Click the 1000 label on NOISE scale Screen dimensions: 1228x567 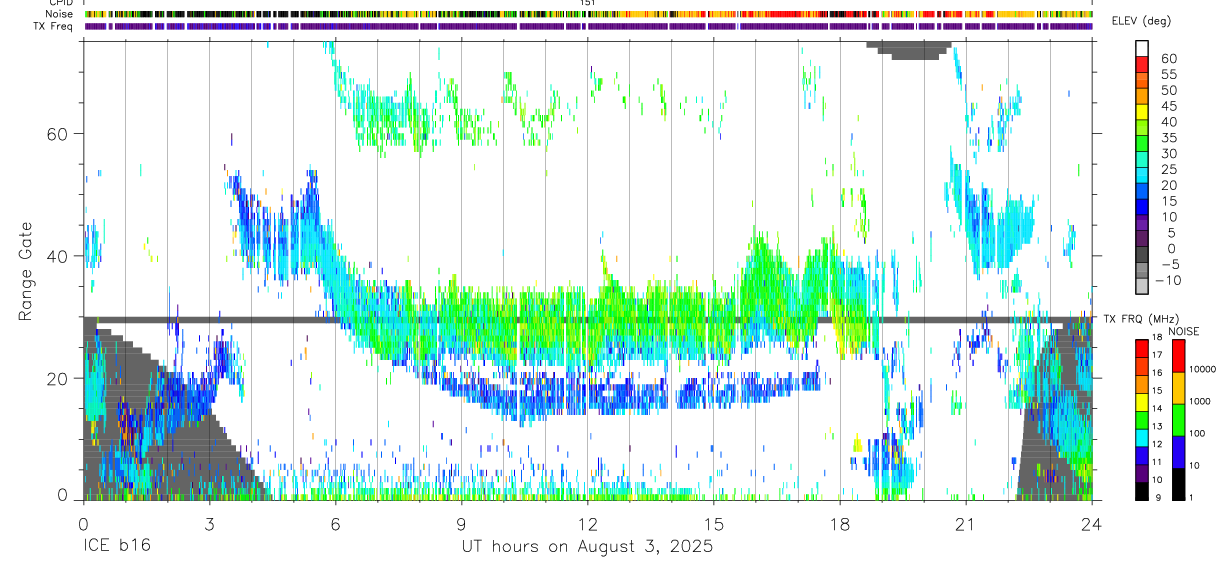(1198, 401)
